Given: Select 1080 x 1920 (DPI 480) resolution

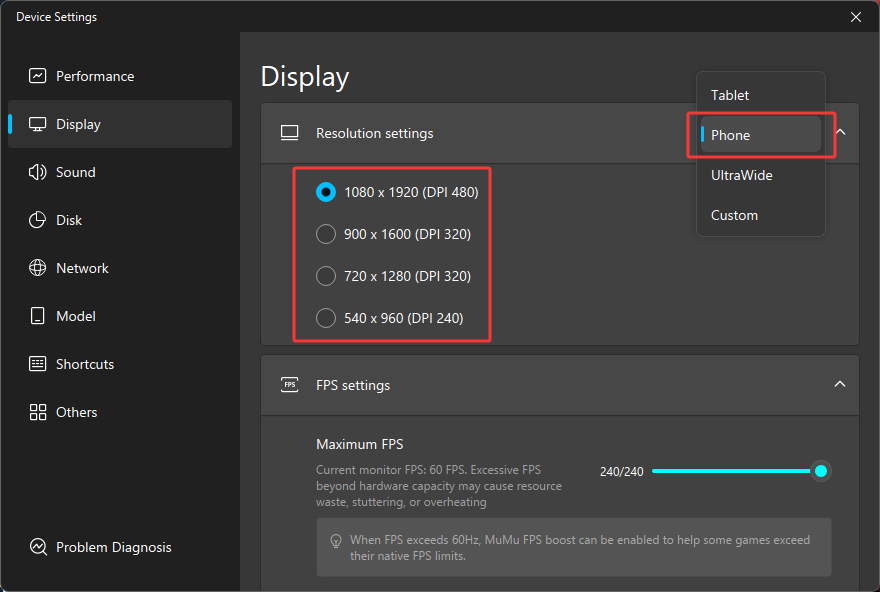Looking at the screenshot, I should click(x=326, y=192).
